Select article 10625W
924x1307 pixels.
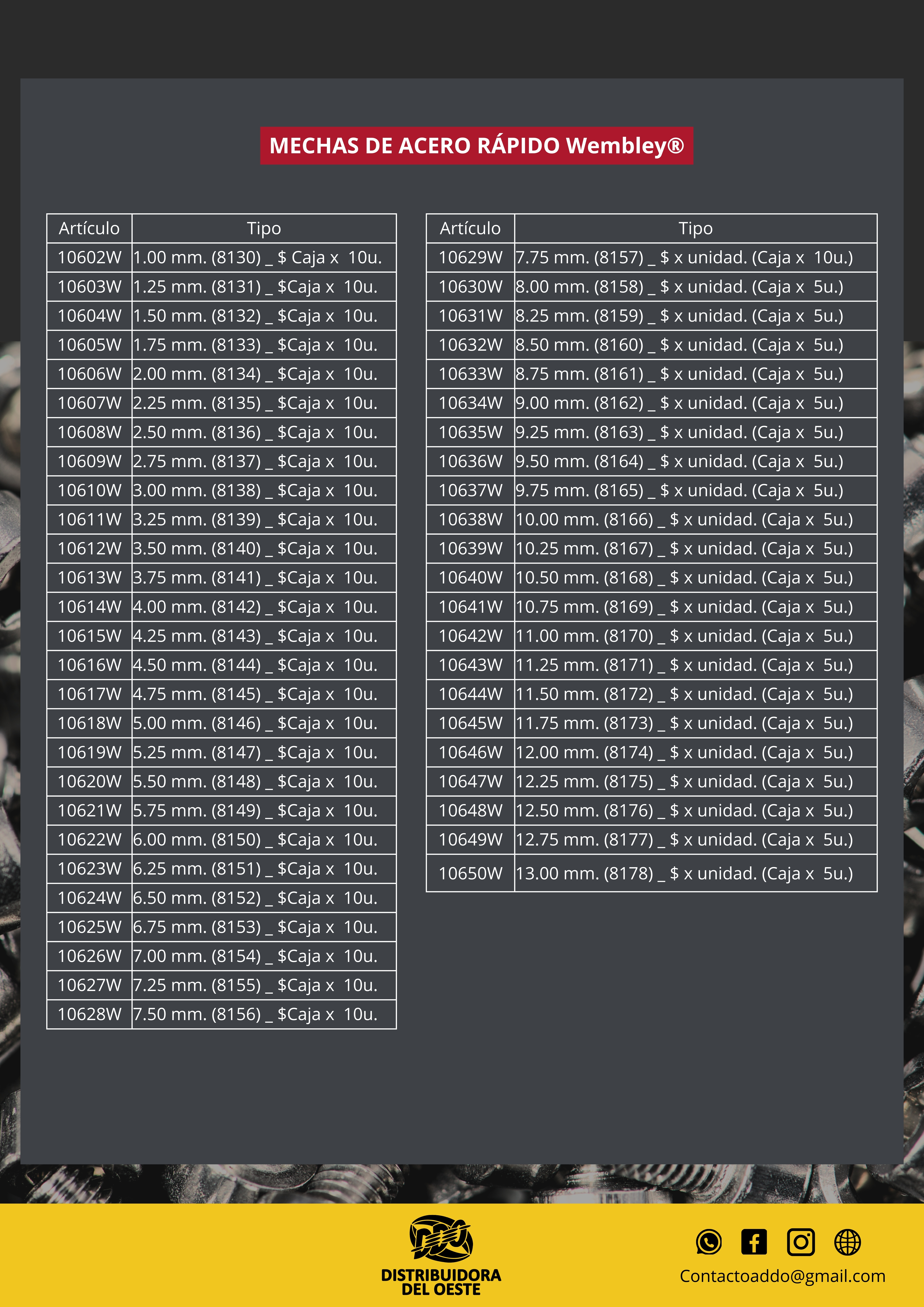coord(89,927)
